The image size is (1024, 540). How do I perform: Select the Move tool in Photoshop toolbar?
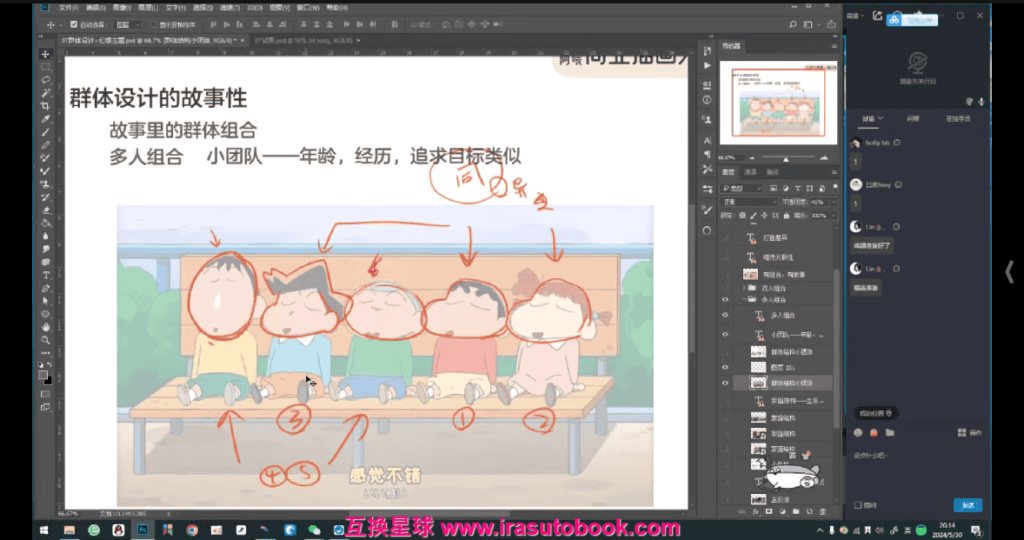point(45,54)
